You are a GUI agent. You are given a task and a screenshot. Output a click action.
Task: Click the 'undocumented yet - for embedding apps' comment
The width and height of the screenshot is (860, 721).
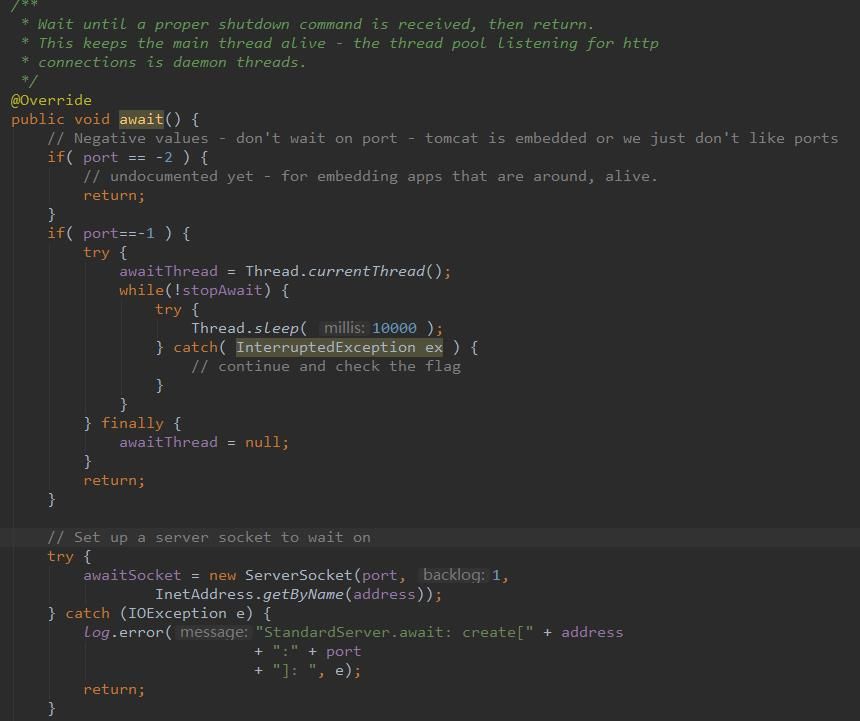(370, 177)
